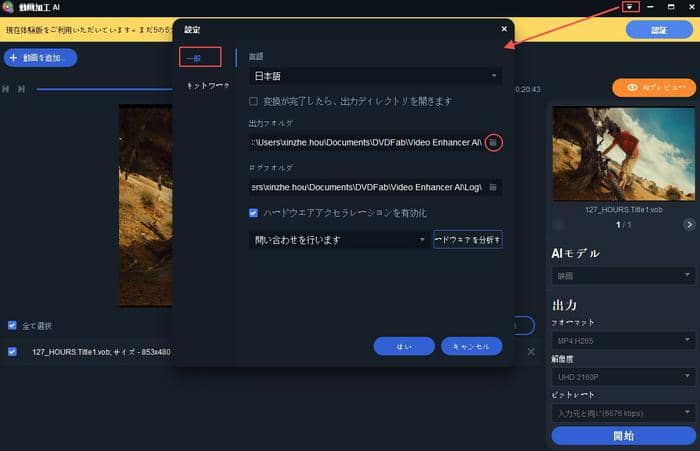Click the log folder browse icon
Image resolution: width=700 pixels, height=451 pixels.
[x=493, y=187]
